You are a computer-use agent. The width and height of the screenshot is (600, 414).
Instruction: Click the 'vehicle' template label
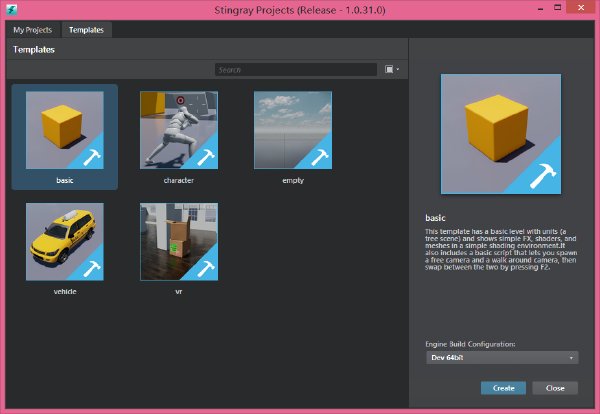pos(65,292)
